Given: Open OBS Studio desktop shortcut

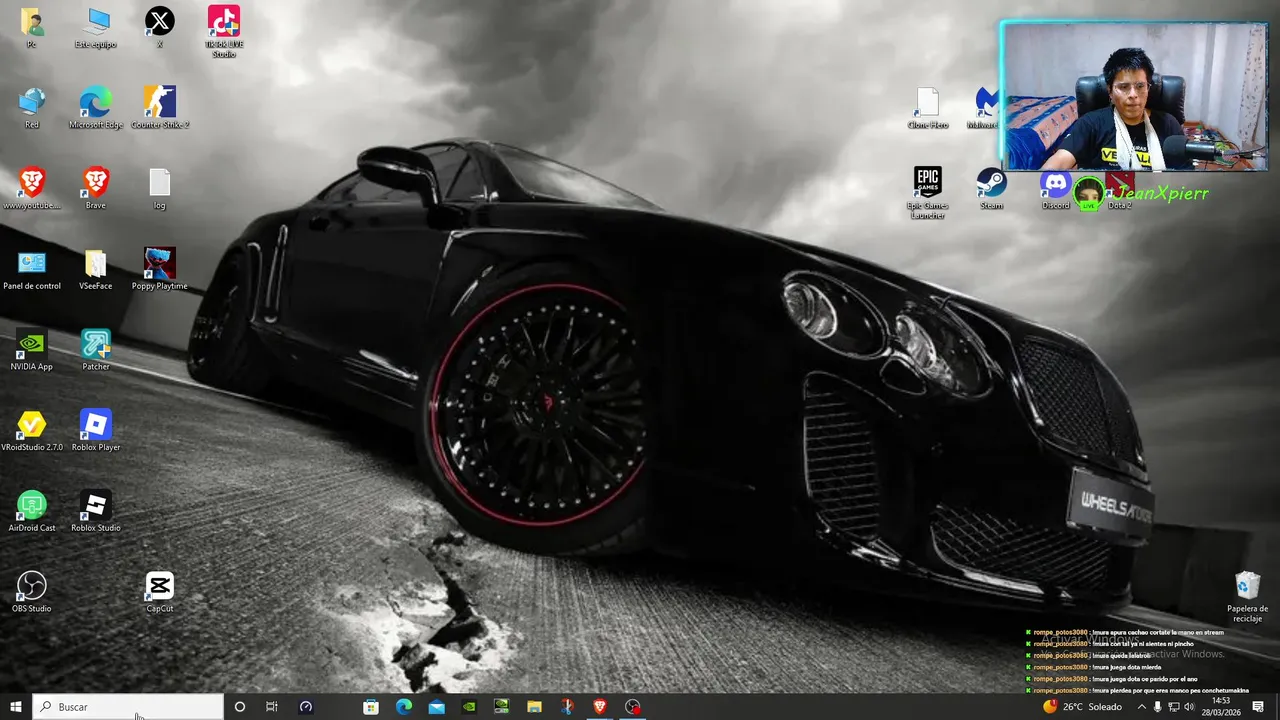Looking at the screenshot, I should tap(32, 592).
